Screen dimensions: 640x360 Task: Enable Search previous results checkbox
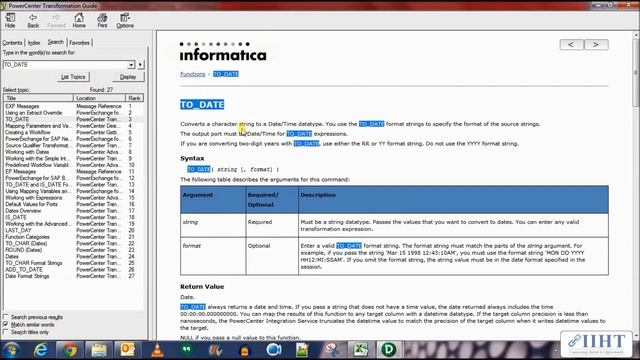tap(5, 317)
